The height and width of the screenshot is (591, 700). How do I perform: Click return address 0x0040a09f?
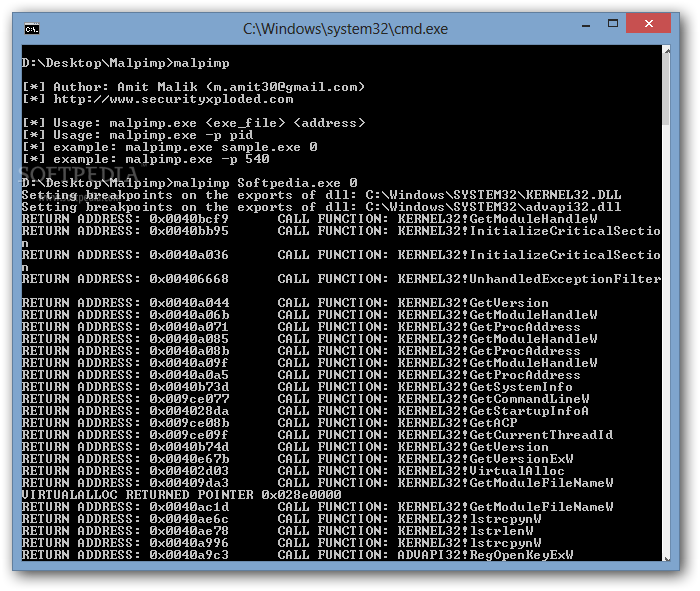point(189,363)
